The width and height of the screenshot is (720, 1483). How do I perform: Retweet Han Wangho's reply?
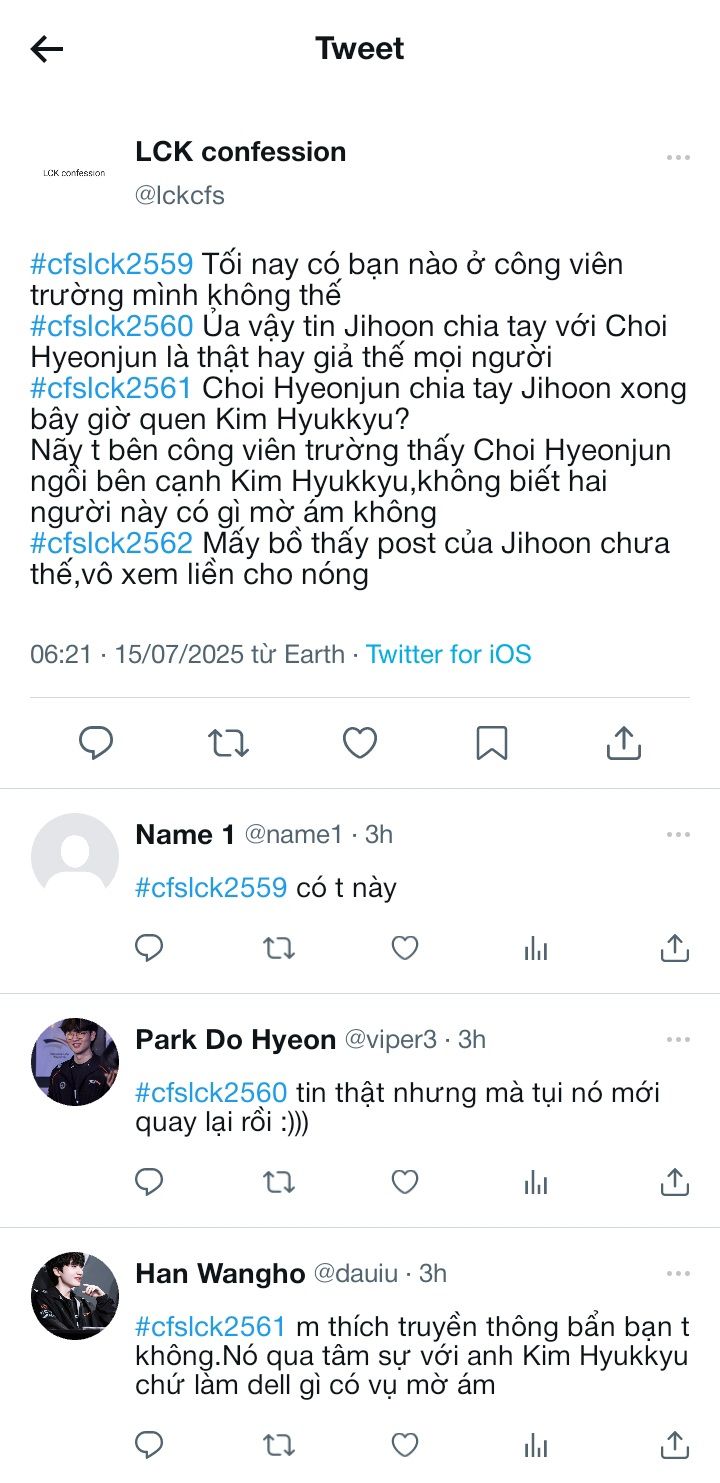[x=279, y=1444]
